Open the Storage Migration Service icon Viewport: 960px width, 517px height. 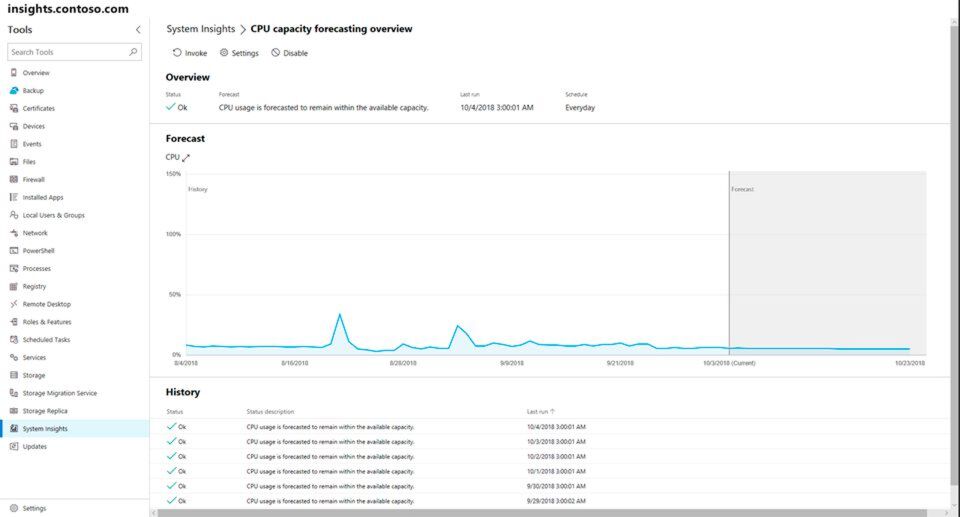(x=13, y=392)
